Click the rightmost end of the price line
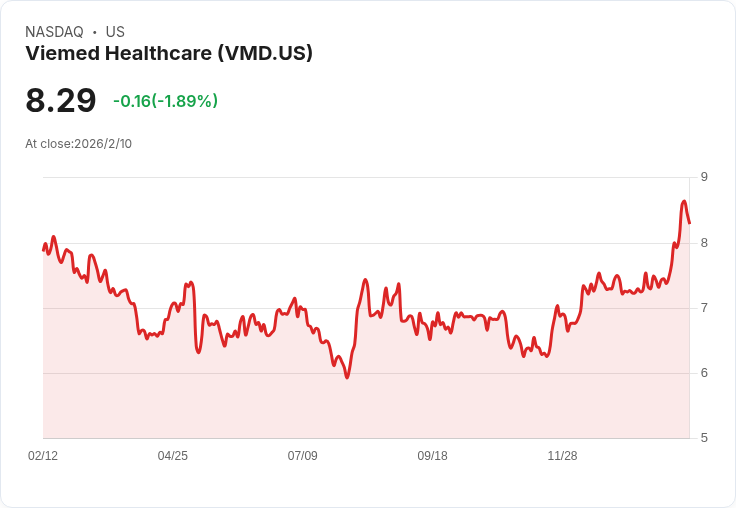The width and height of the screenshot is (736, 508). (689, 223)
